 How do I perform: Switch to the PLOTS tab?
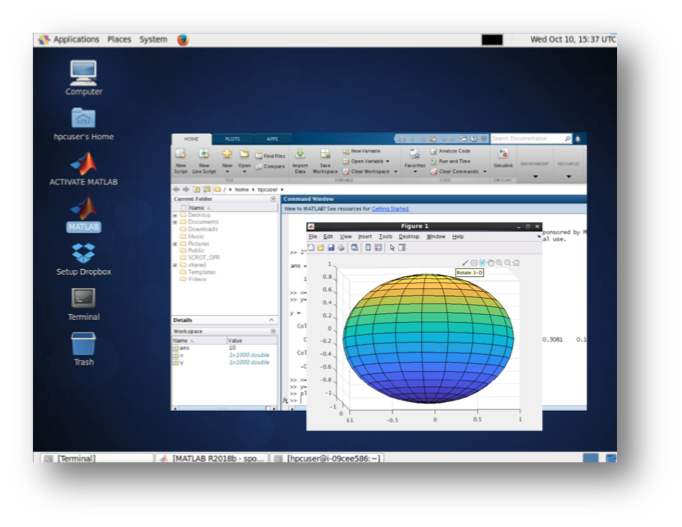(232, 139)
